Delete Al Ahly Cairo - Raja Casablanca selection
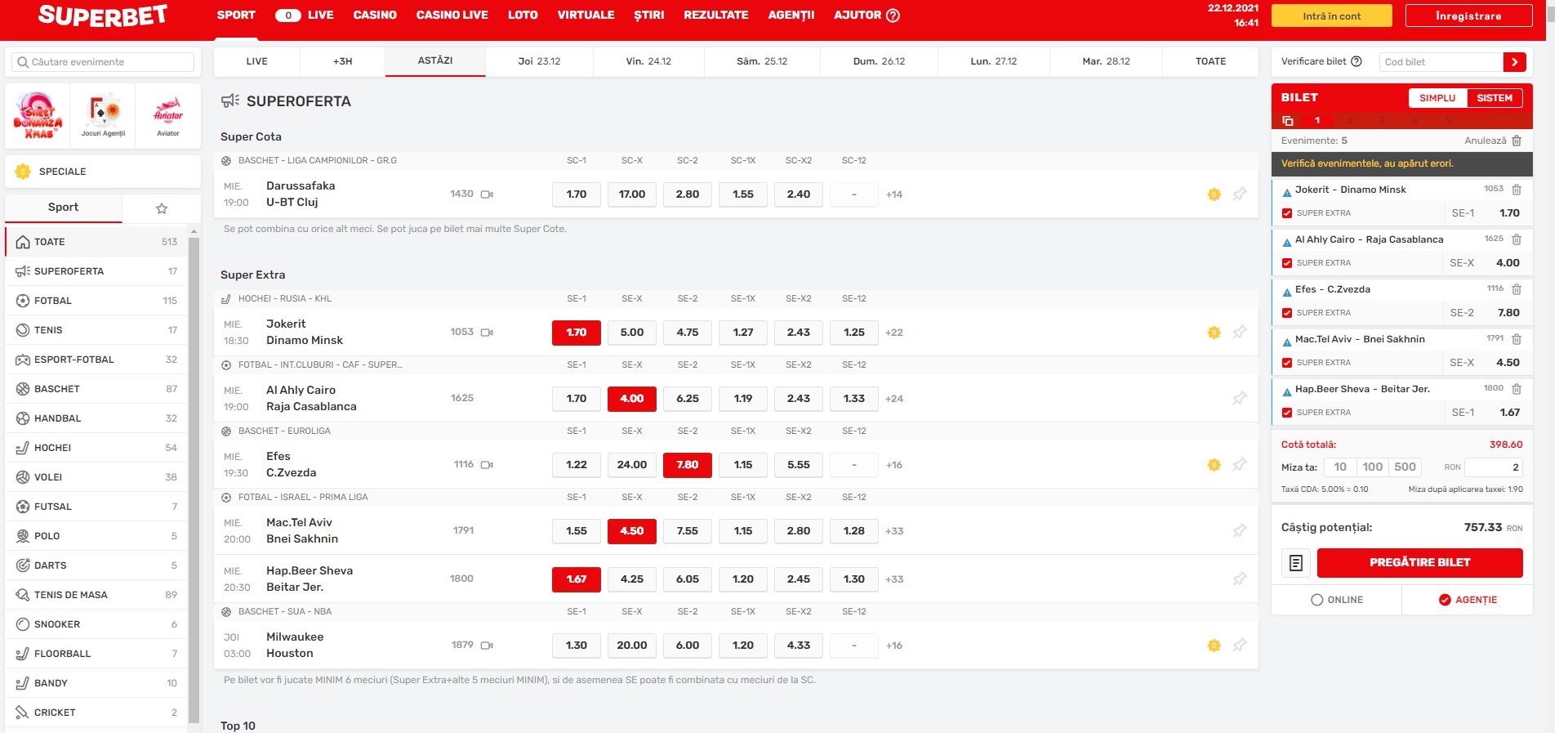This screenshot has height=733, width=1568. click(x=1517, y=239)
